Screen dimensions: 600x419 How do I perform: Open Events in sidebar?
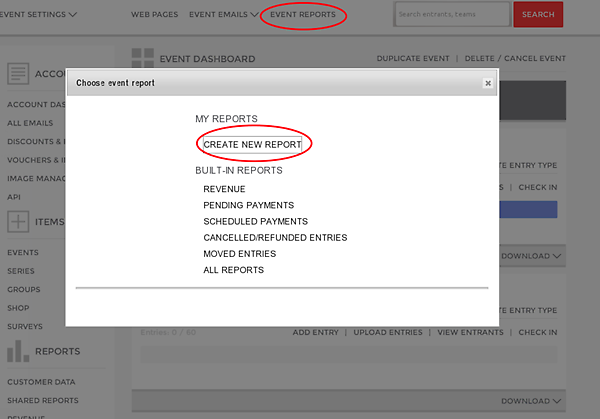pyautogui.click(x=23, y=253)
